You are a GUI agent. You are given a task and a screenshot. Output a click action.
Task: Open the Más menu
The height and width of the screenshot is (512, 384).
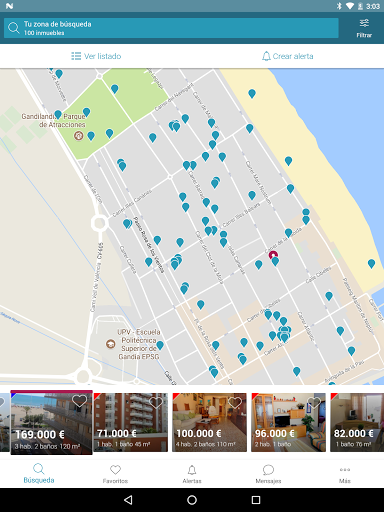tap(345, 474)
